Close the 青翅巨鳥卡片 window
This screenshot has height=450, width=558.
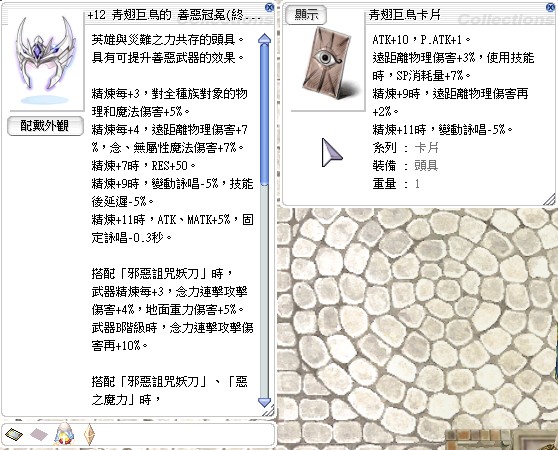tap(550, 7)
